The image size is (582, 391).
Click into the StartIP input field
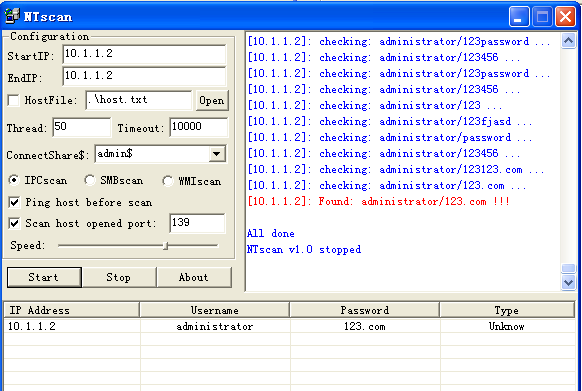point(144,55)
